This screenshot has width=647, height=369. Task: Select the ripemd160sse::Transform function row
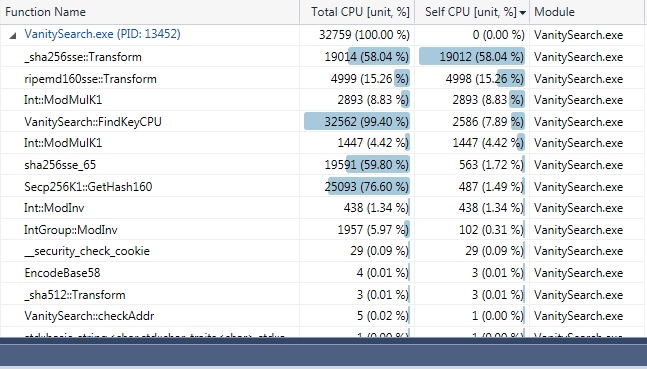click(324, 78)
